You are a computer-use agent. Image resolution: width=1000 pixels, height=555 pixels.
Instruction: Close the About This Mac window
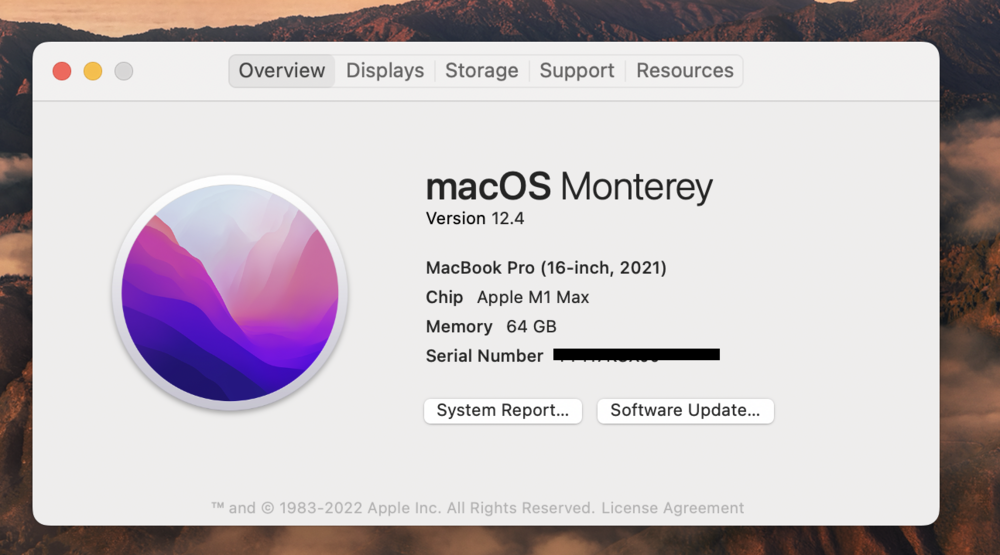click(x=62, y=71)
